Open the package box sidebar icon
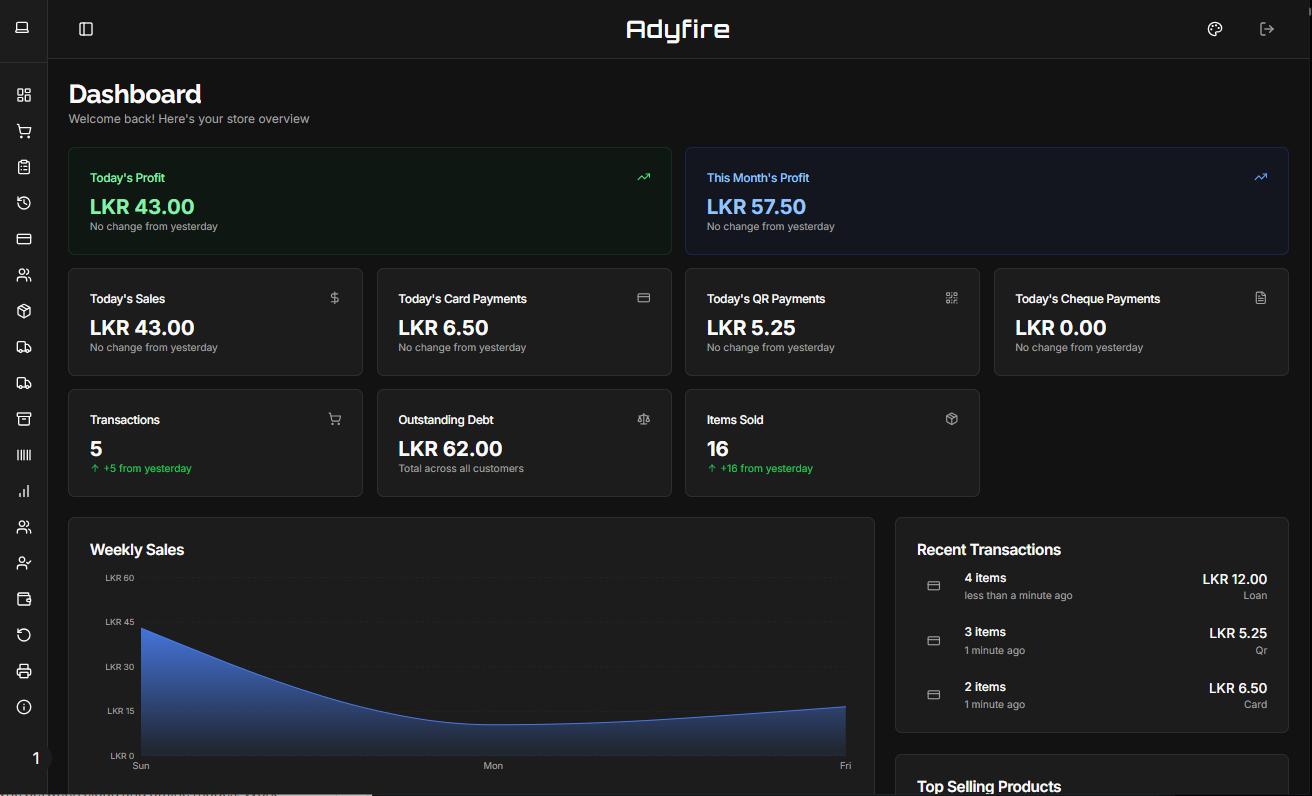 tap(24, 311)
